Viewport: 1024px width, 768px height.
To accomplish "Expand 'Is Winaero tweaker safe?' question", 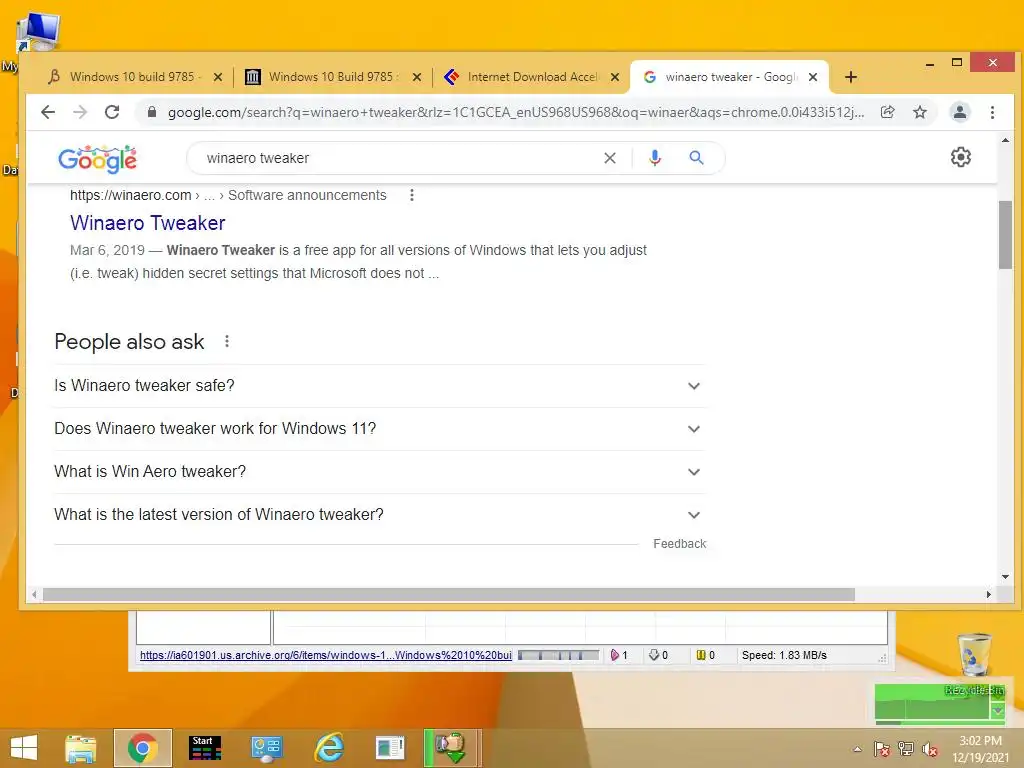I will click(x=379, y=386).
